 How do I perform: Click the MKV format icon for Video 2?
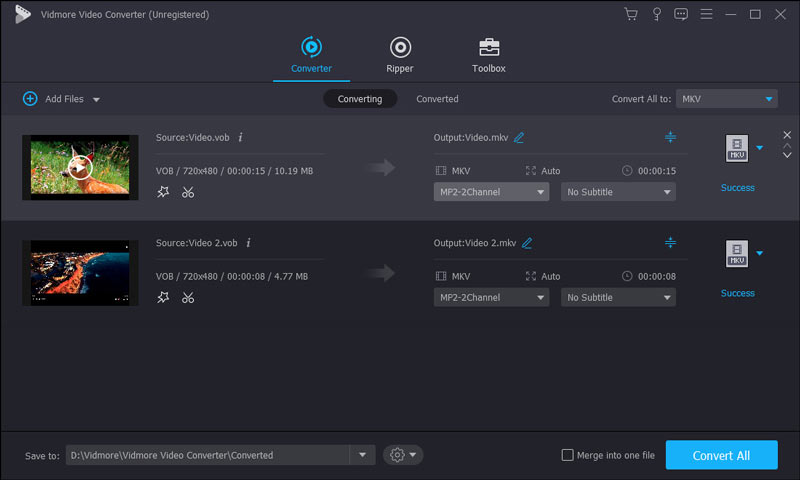736,254
